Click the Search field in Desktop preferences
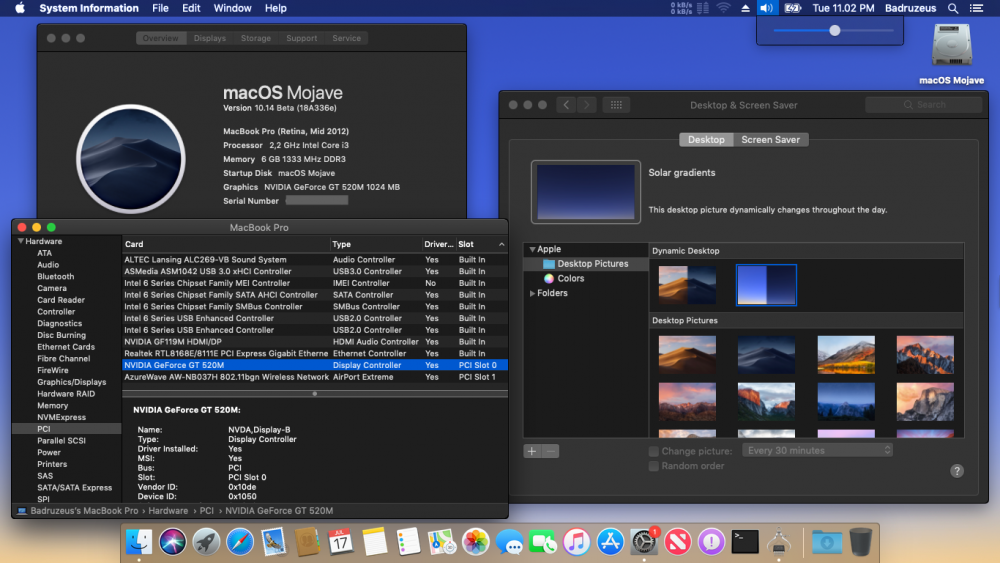The image size is (1000, 563). pos(923,105)
